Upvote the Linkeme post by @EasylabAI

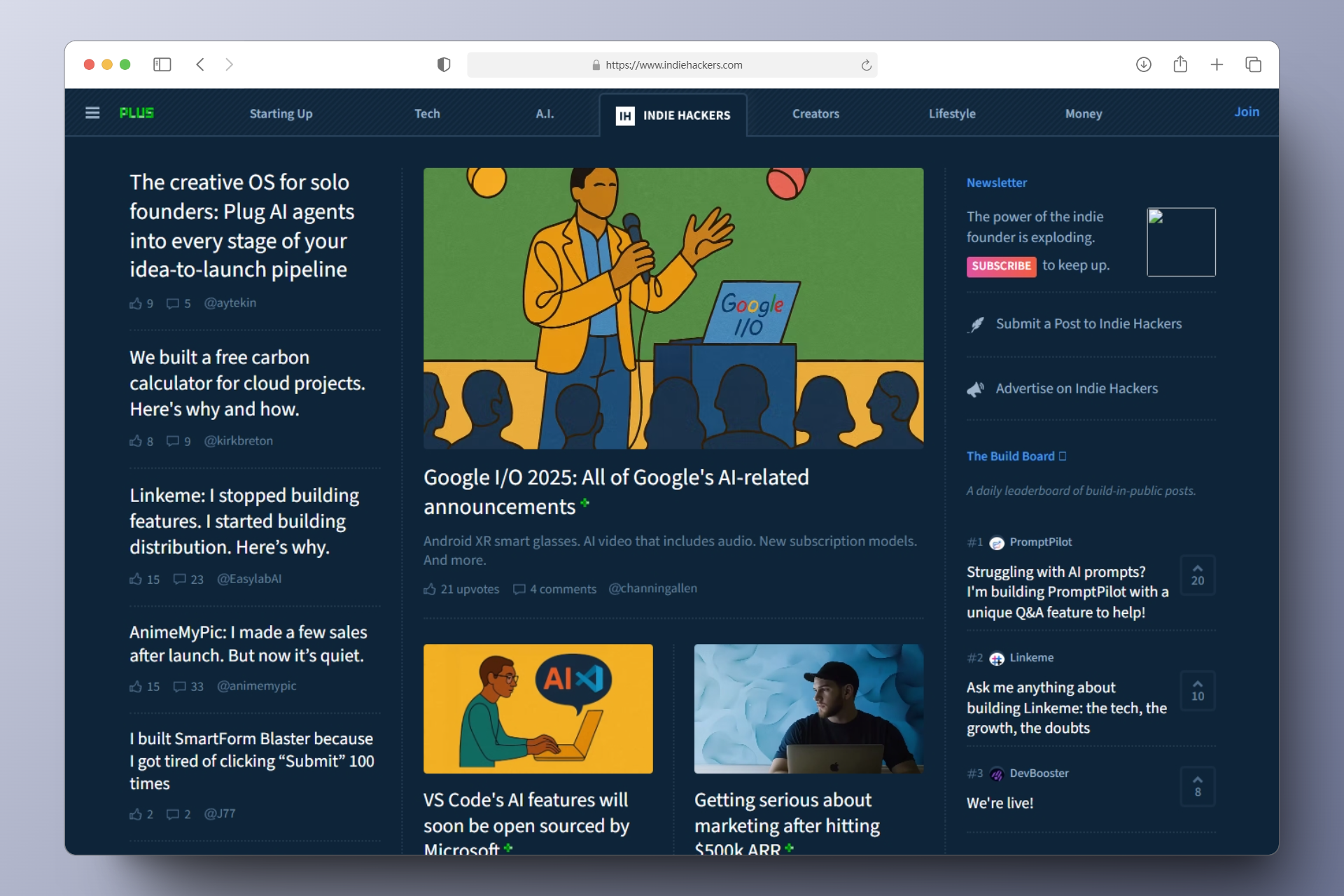click(136, 579)
